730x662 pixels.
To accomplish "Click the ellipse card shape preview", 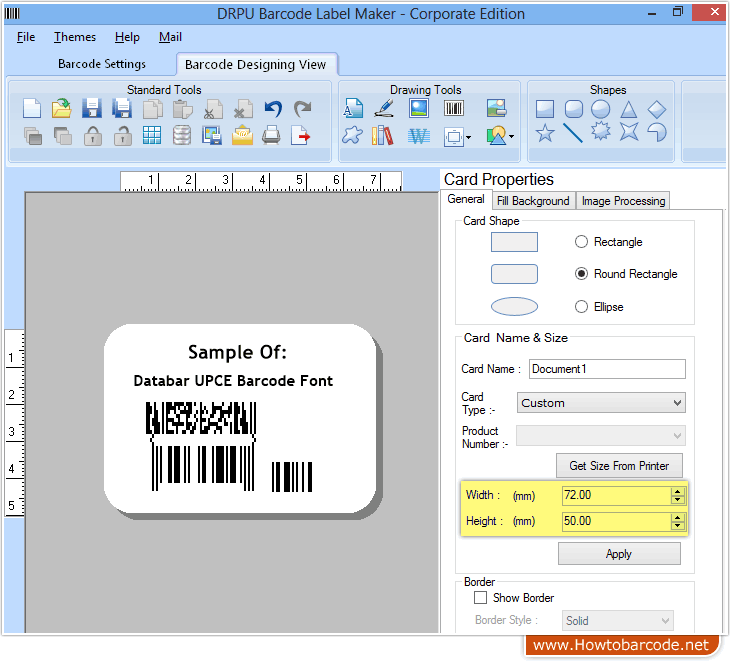I will (x=514, y=306).
